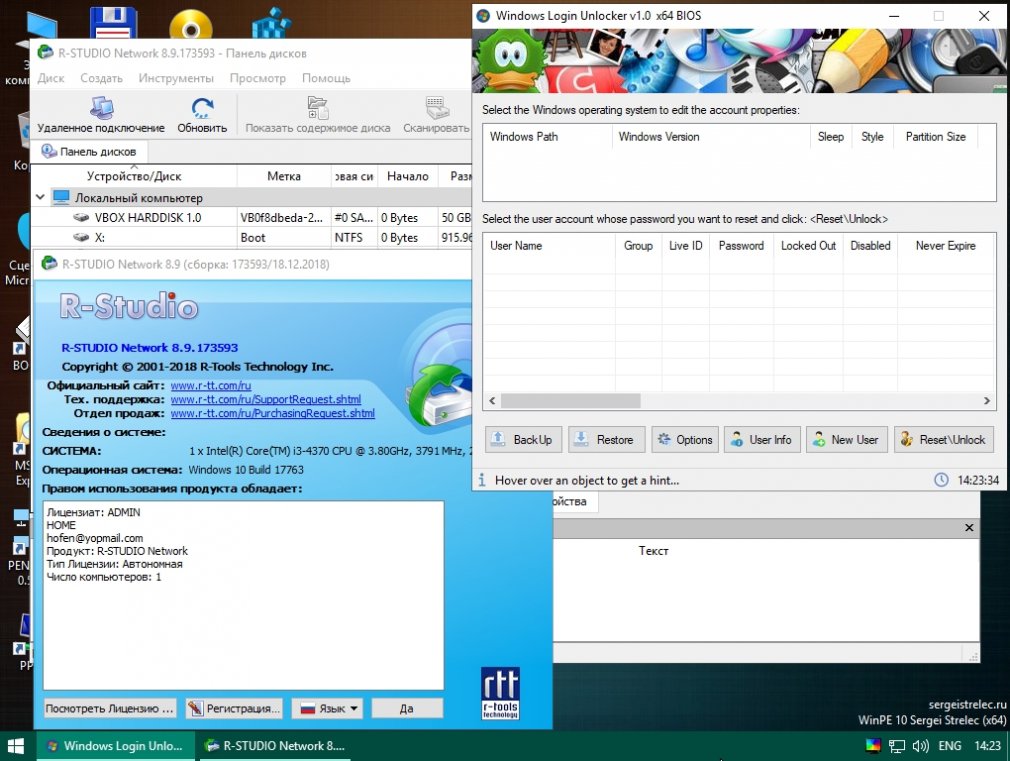Image resolution: width=1010 pixels, height=761 pixels.
Task: Switch to R-STUDIO Network taskbar button
Action: (x=274, y=746)
